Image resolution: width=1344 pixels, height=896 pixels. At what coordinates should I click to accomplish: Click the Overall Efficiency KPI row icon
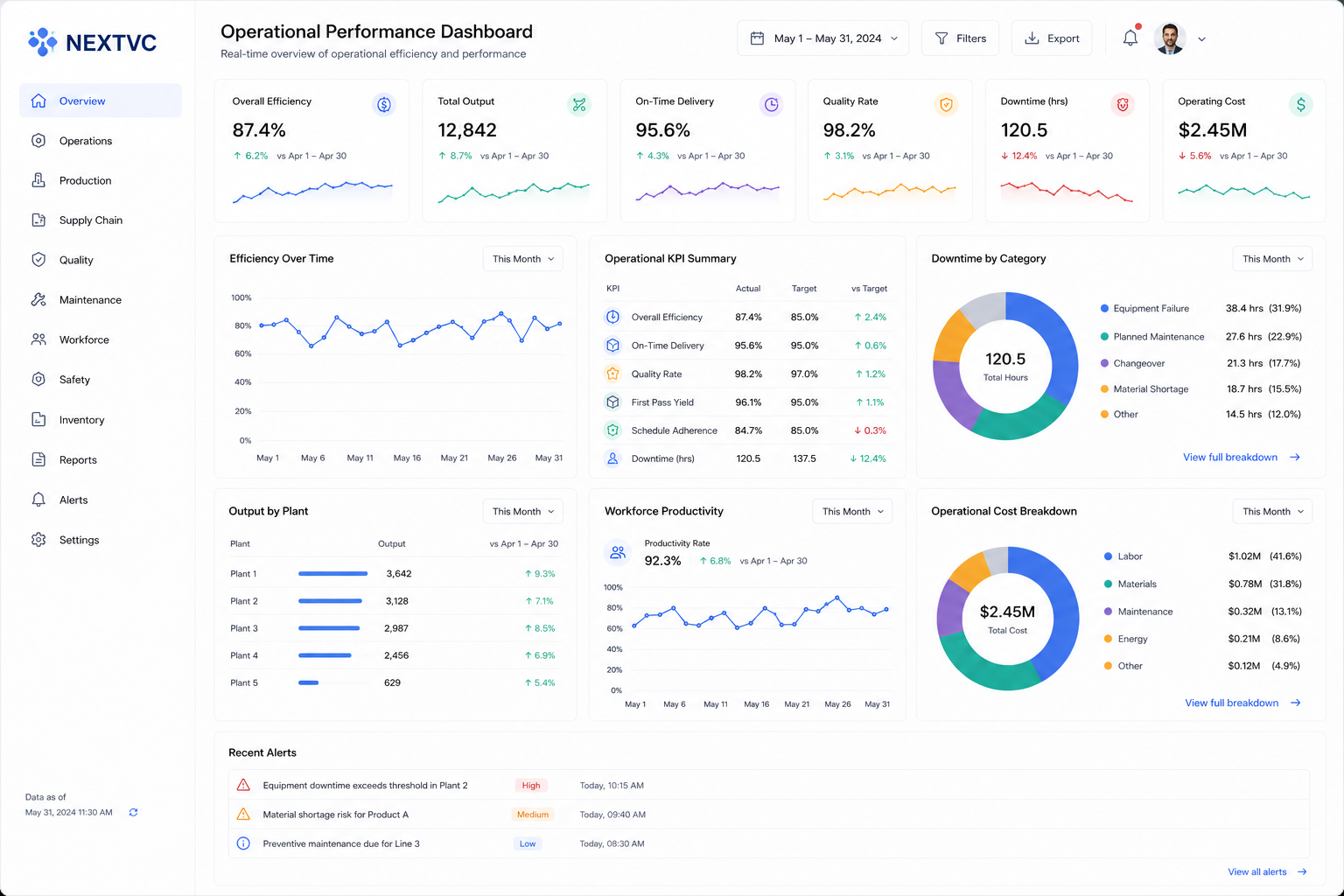pyautogui.click(x=612, y=317)
